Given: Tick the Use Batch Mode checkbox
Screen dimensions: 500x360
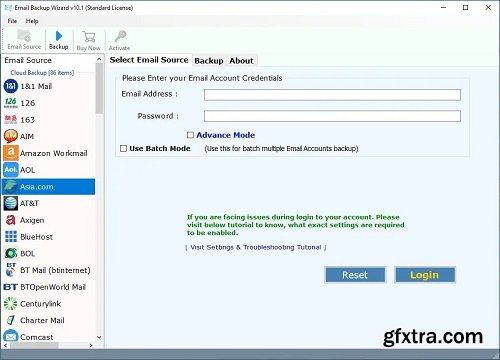Looking at the screenshot, I should [123, 148].
